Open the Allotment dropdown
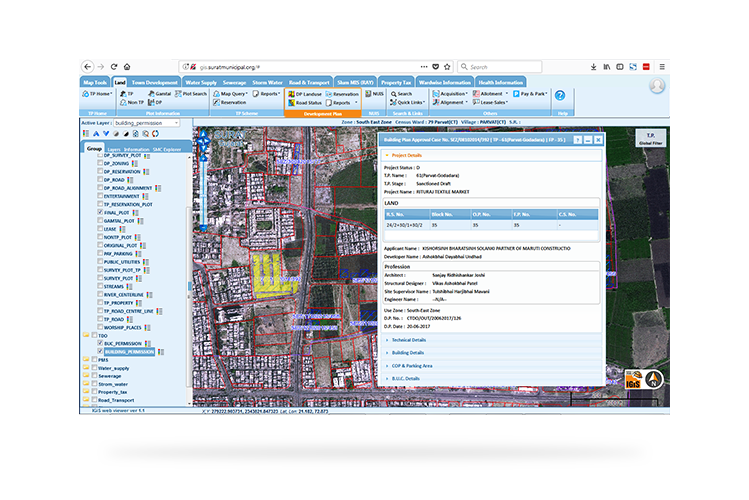Viewport: 749px width, 500px height. coord(490,94)
